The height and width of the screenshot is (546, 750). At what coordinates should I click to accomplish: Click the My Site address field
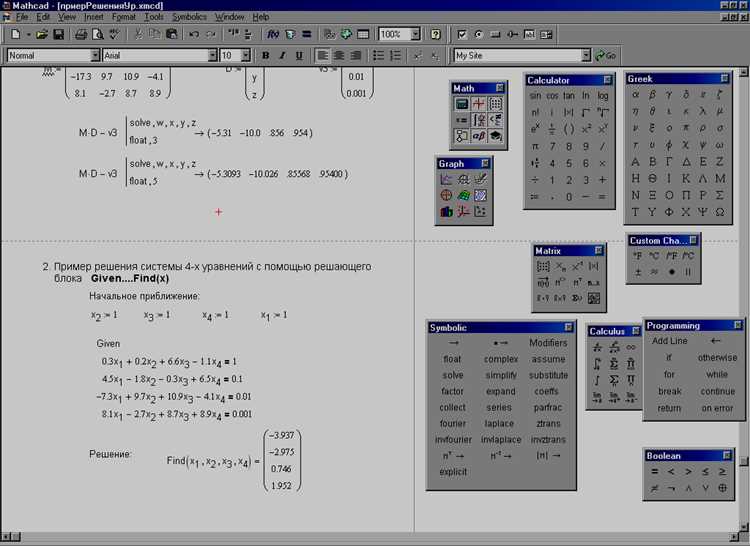pyautogui.click(x=518, y=55)
